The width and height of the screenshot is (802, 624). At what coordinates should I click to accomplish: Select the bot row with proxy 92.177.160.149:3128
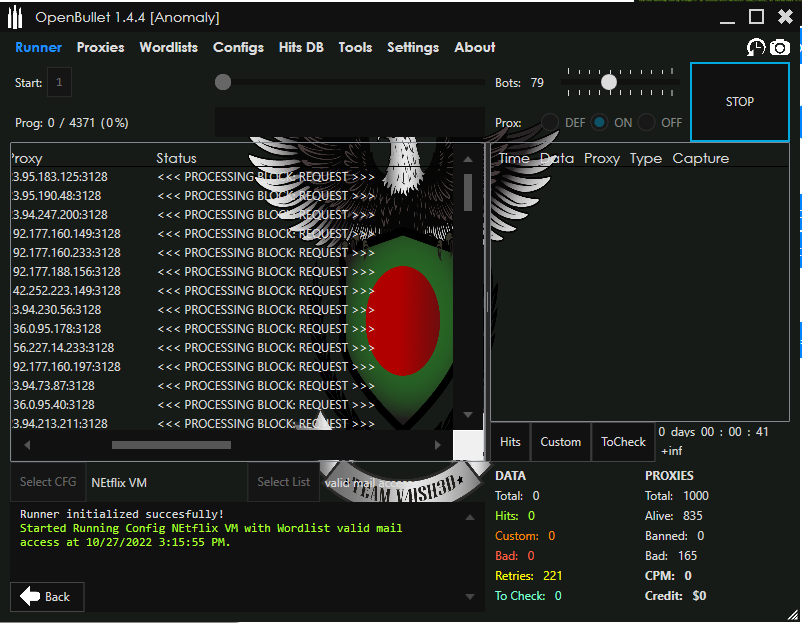click(231, 234)
